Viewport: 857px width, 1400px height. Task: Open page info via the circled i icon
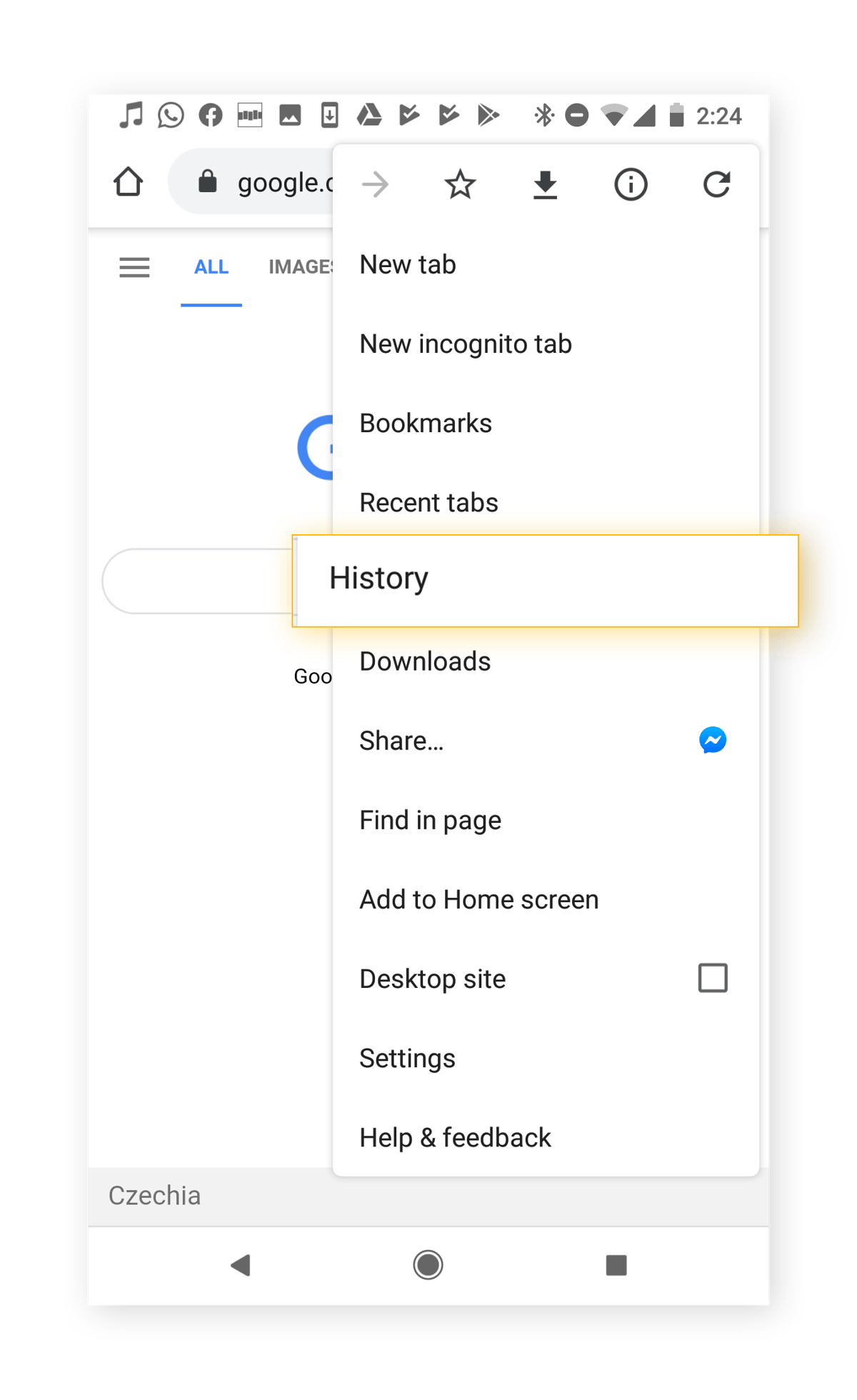click(x=631, y=185)
